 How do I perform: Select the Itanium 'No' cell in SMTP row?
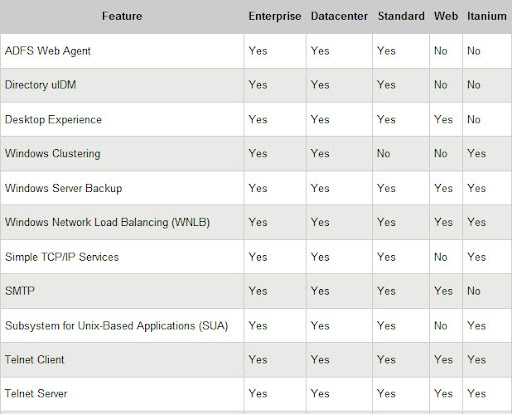click(473, 291)
